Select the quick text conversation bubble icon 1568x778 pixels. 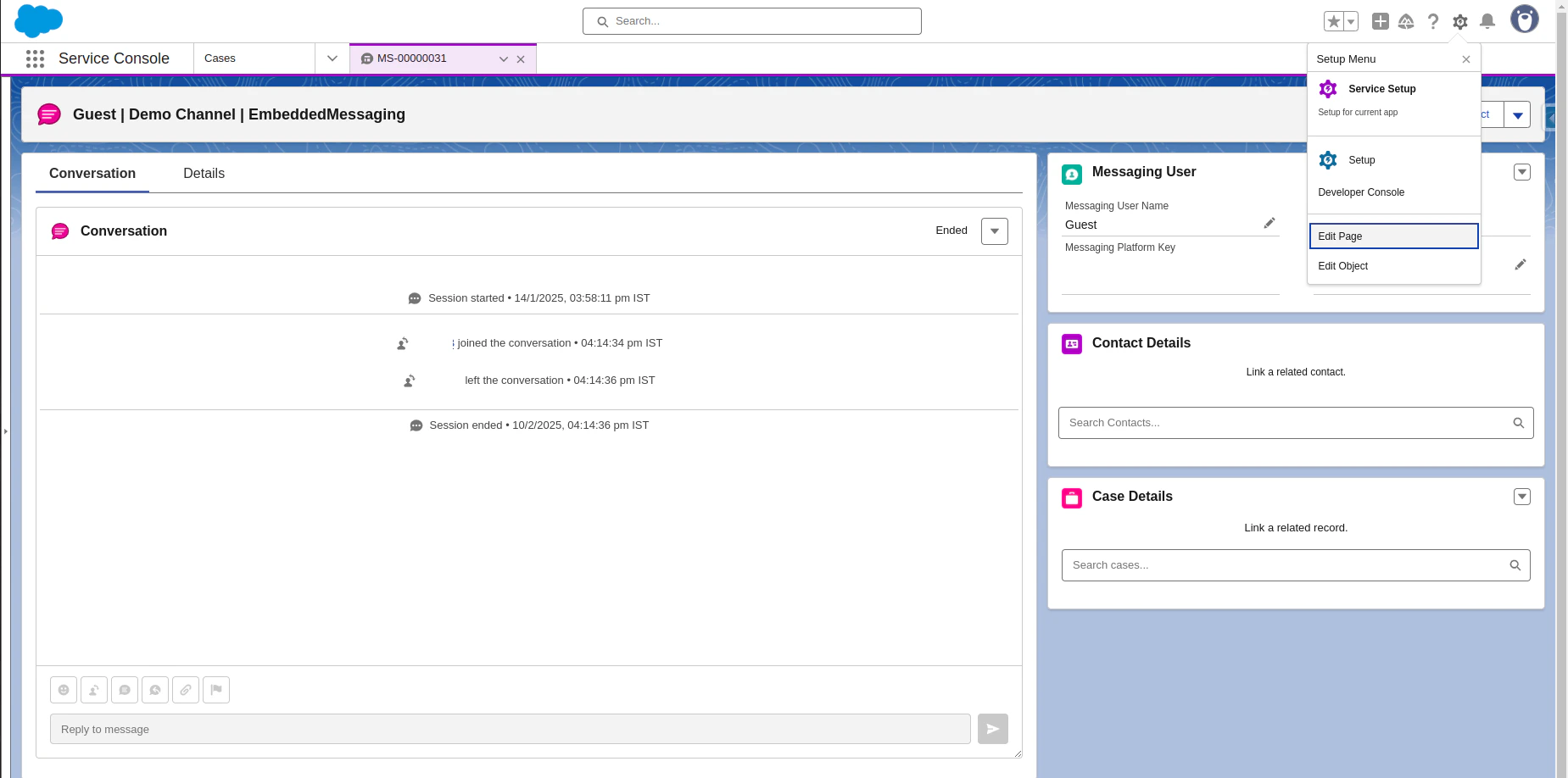point(125,689)
